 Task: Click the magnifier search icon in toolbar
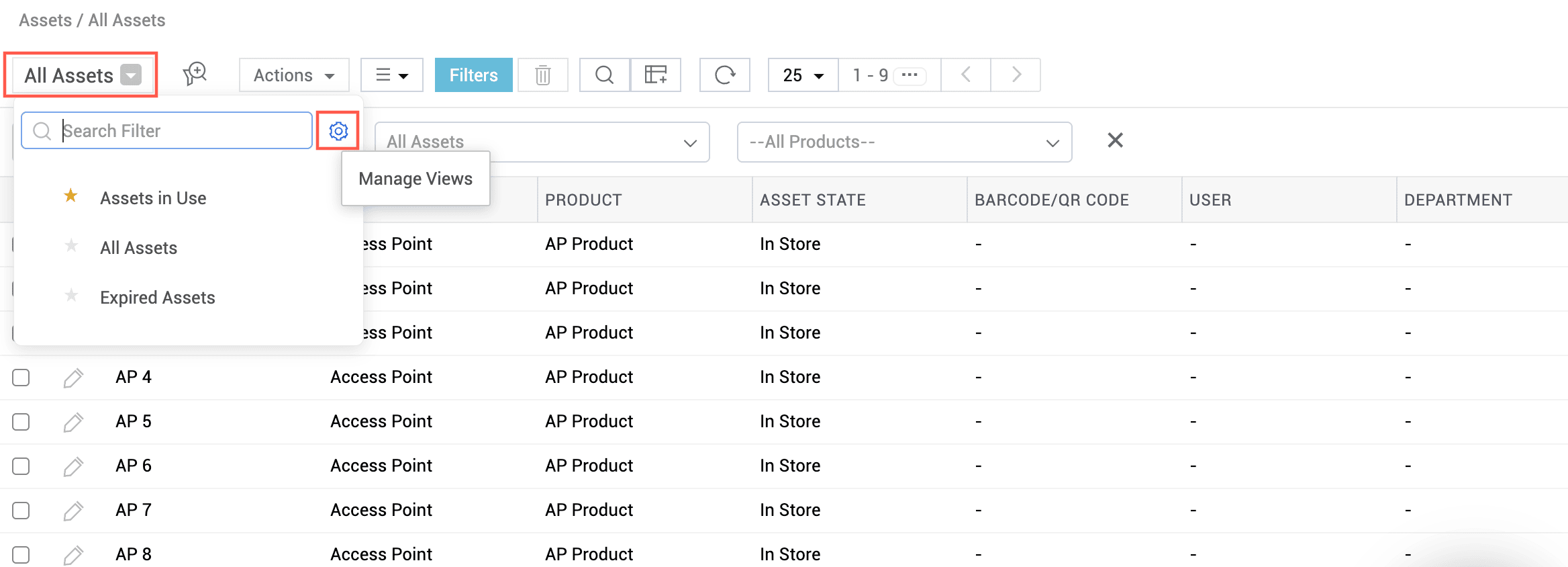tap(605, 75)
